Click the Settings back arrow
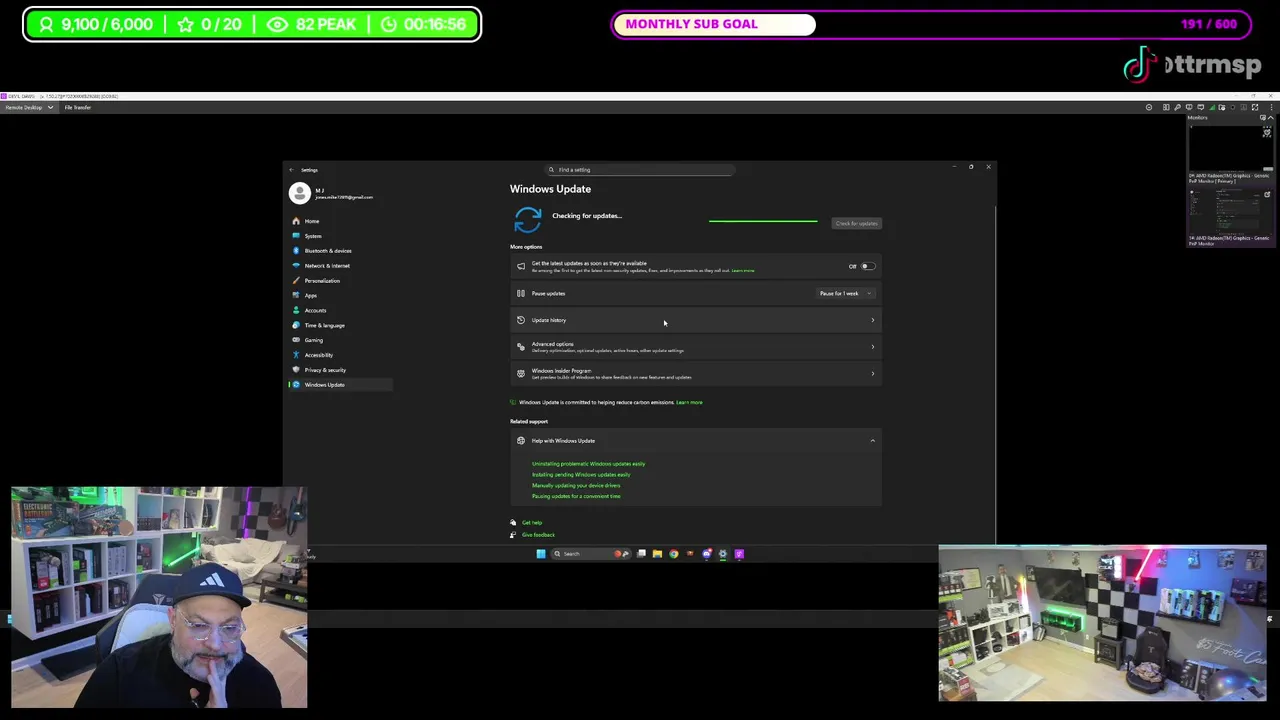This screenshot has height=720, width=1280. 291,170
